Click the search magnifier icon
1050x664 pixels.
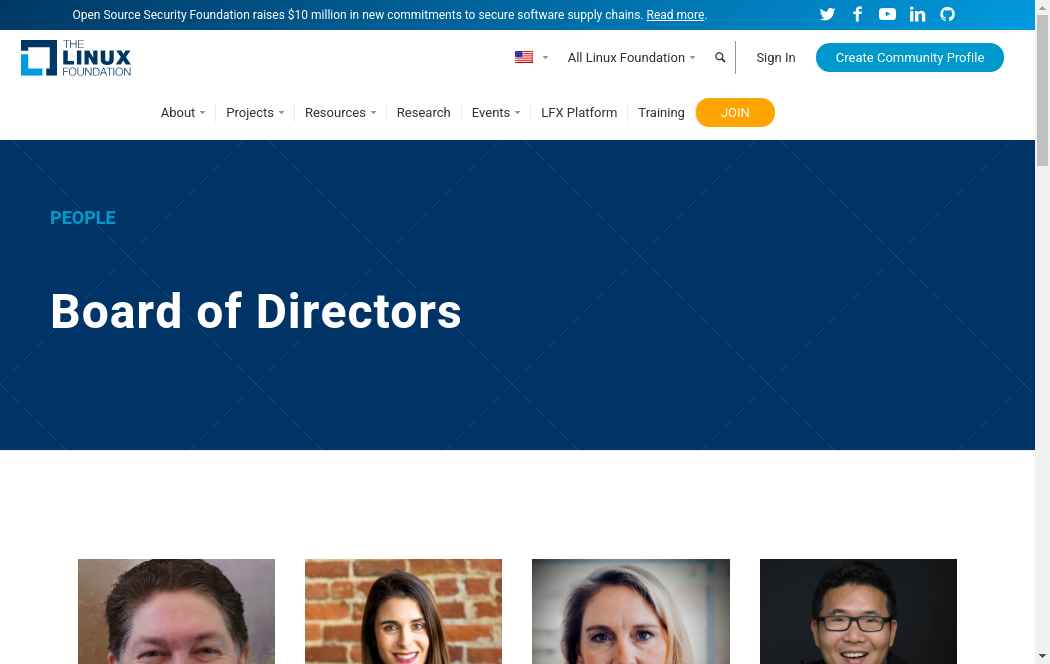coord(720,58)
